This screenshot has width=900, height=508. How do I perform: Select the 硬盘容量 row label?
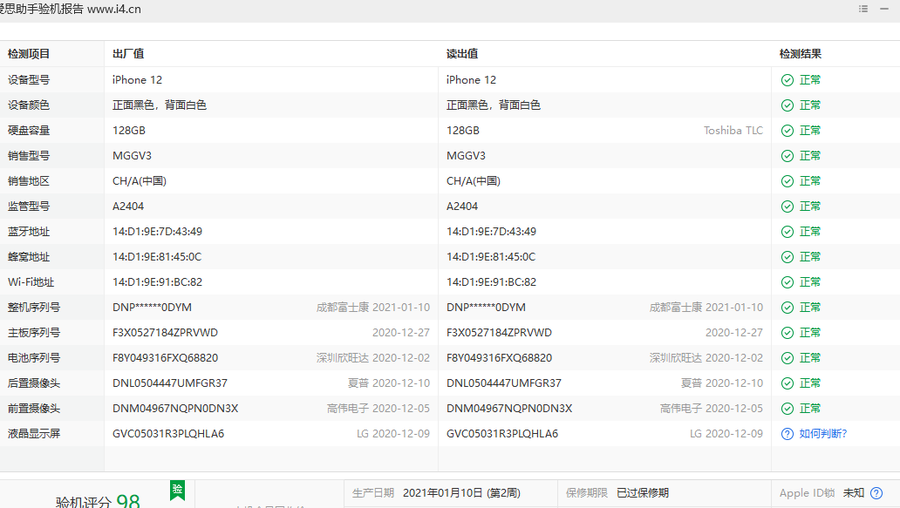point(29,131)
